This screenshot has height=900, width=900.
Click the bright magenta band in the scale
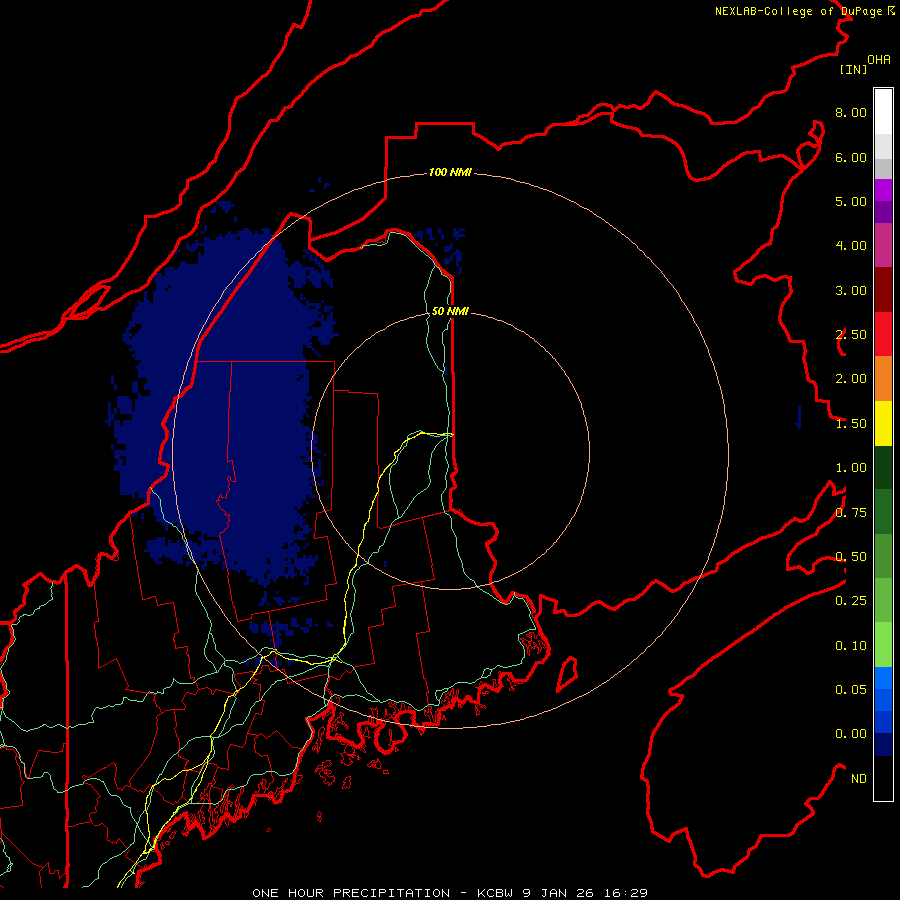pyautogui.click(x=883, y=190)
